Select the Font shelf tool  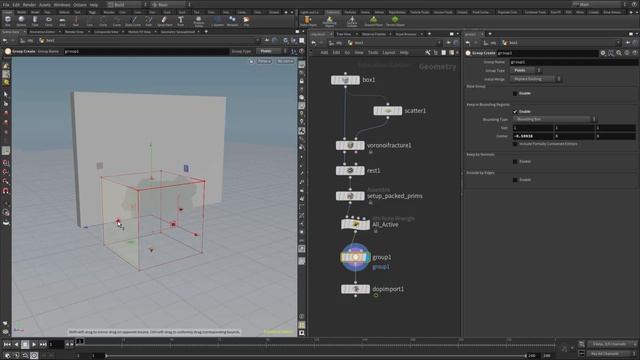tap(180, 20)
